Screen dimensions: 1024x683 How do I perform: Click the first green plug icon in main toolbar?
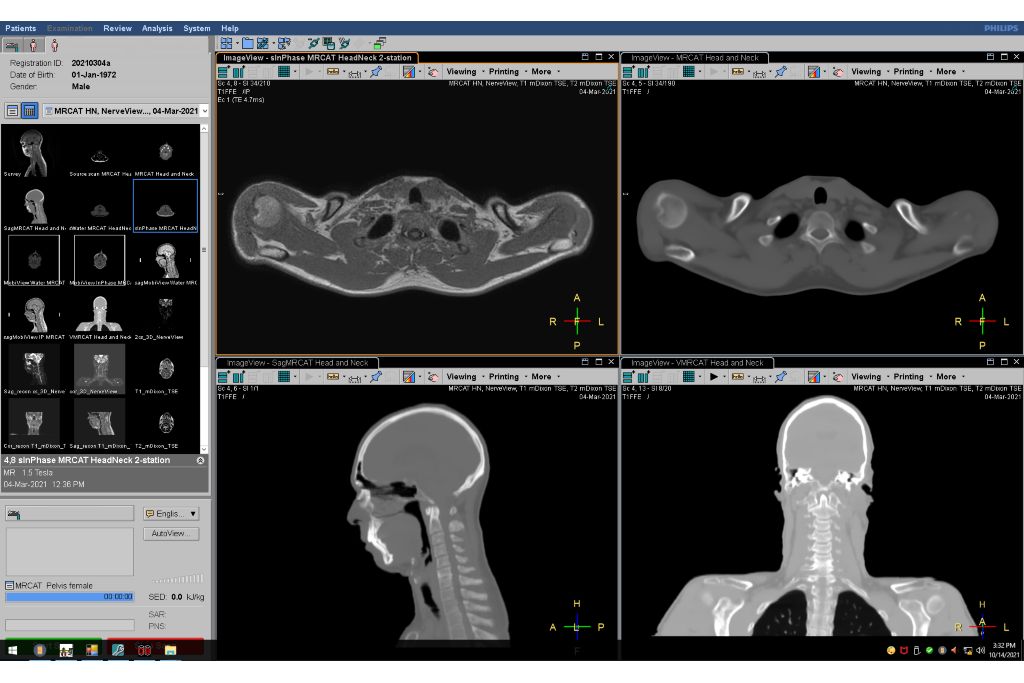(x=313, y=43)
